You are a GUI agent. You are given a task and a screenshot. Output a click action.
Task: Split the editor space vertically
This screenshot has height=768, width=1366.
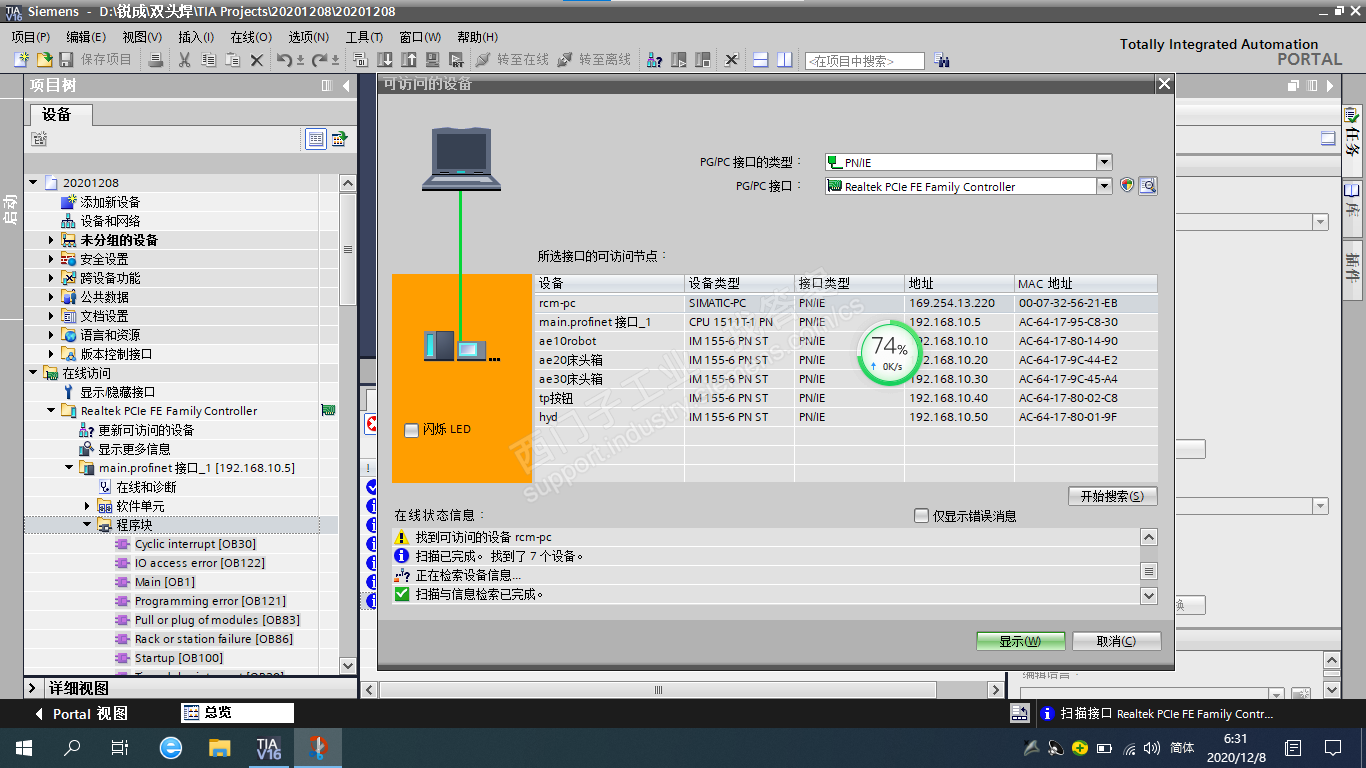pyautogui.click(x=785, y=60)
